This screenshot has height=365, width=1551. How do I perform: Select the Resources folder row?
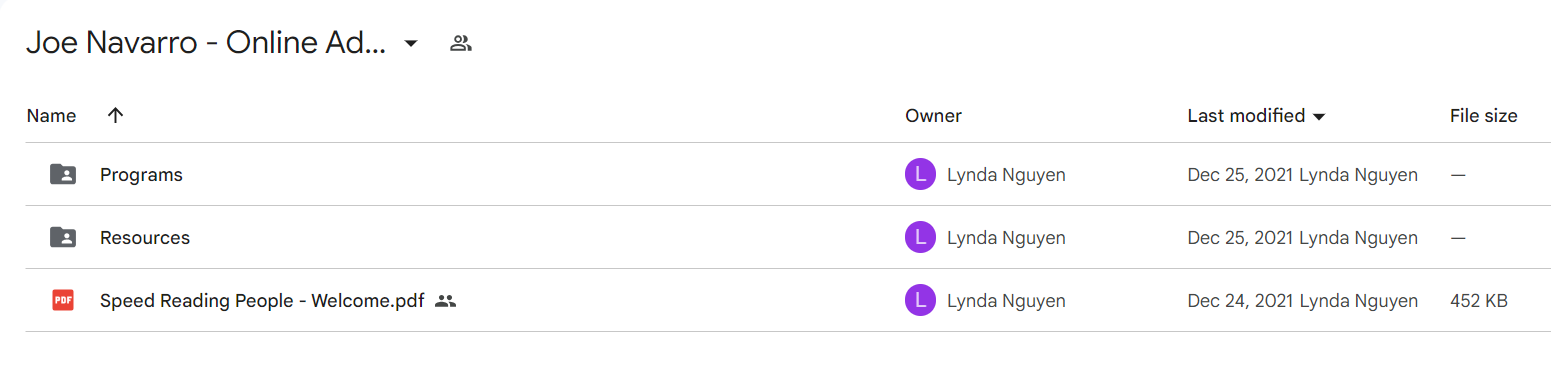point(775,238)
